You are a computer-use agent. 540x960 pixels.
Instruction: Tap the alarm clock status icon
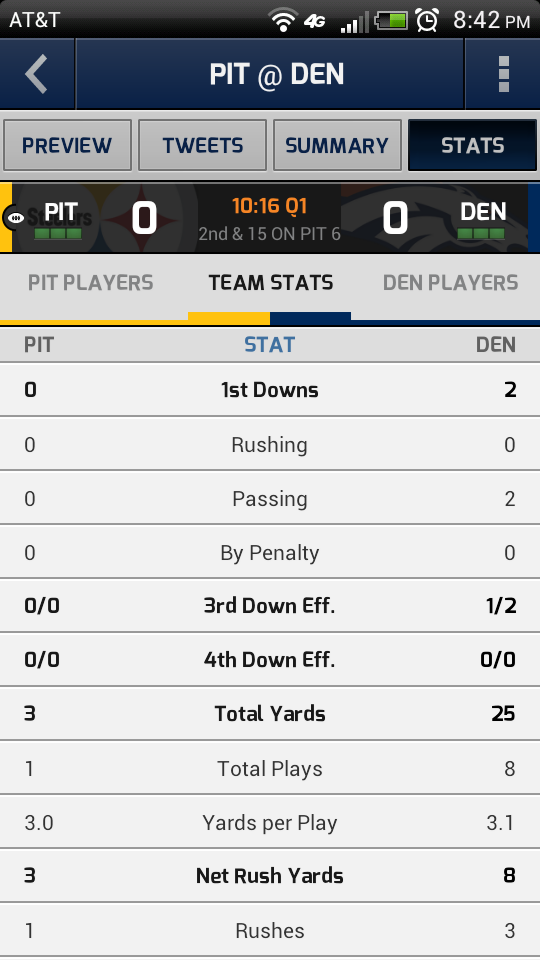click(427, 20)
